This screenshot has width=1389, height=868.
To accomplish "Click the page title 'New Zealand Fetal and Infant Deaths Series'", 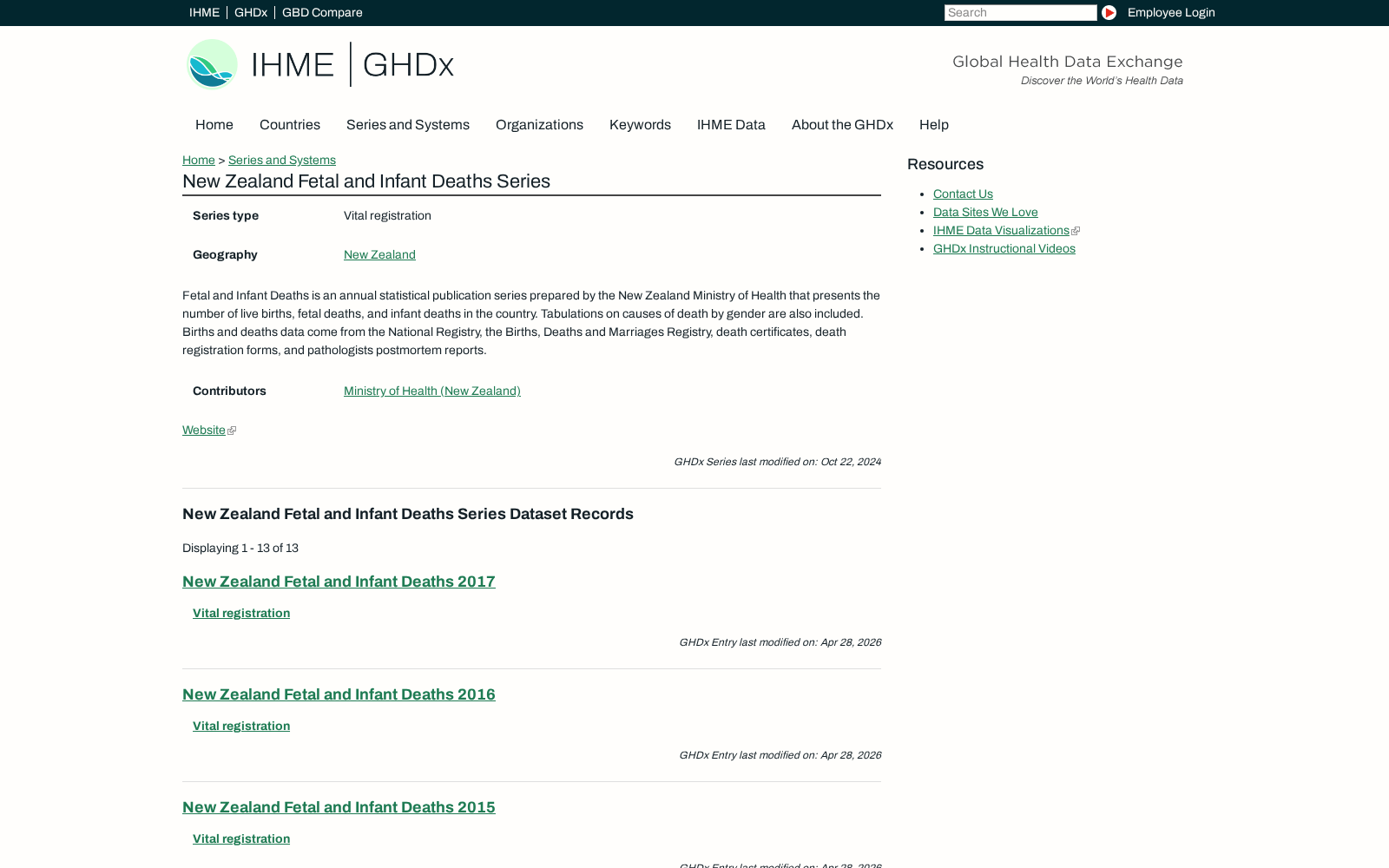I will pyautogui.click(x=366, y=181).
